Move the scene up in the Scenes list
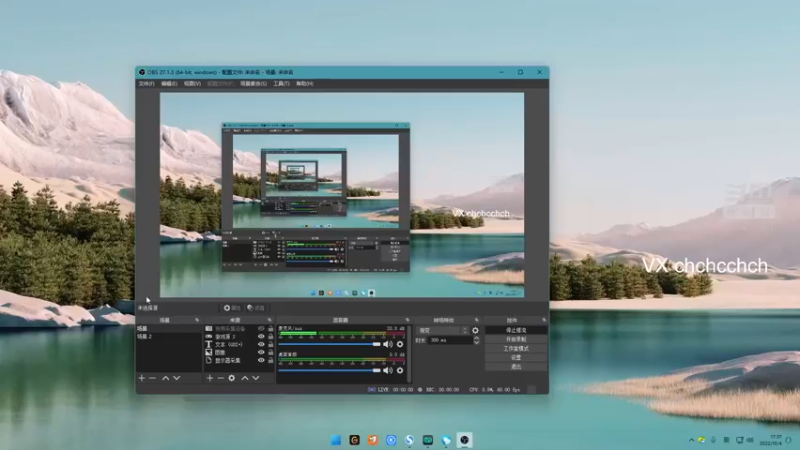This screenshot has width=800, height=450. (x=165, y=378)
